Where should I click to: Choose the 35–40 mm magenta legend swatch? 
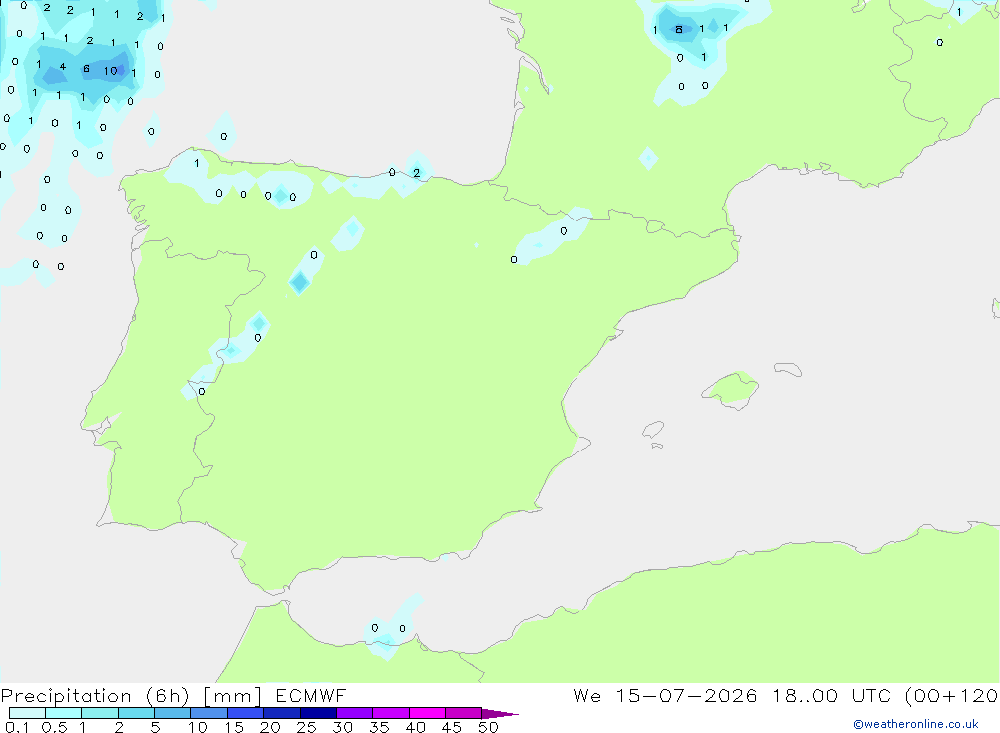(x=390, y=713)
